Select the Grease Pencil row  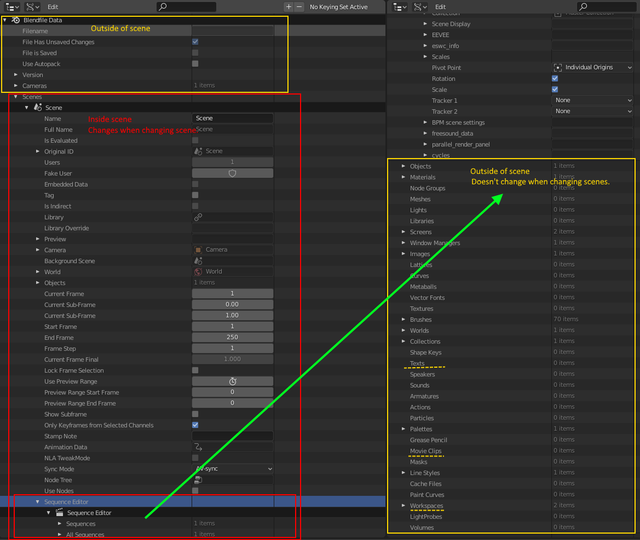coord(510,440)
